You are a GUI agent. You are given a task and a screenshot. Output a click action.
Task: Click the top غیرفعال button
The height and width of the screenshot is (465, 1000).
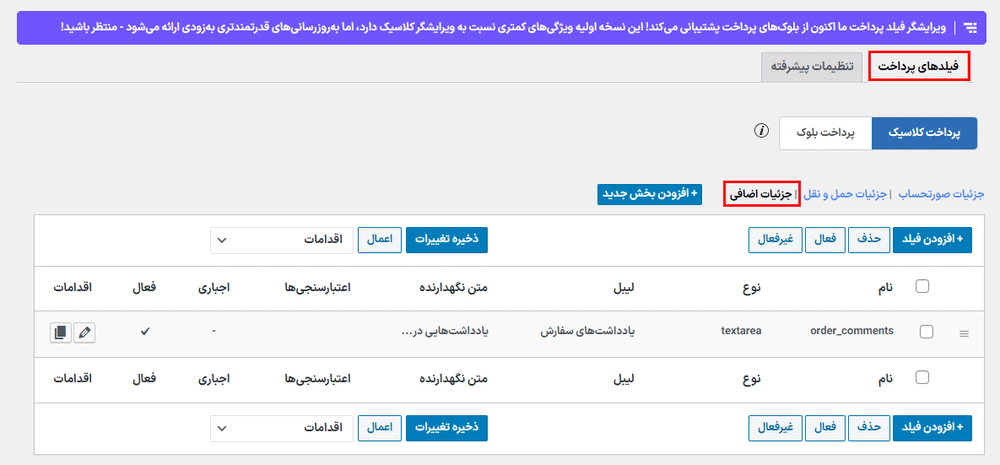tap(775, 240)
